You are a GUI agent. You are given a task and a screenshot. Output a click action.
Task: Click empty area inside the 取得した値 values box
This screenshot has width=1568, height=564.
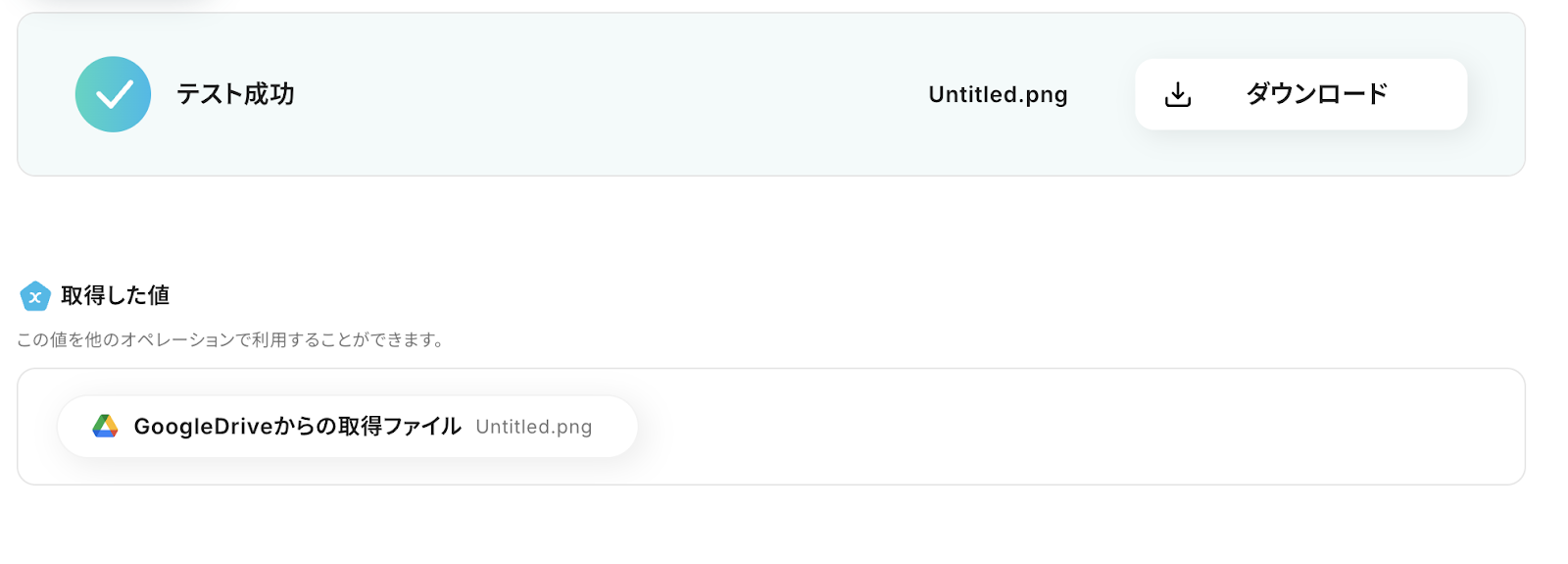click(x=1078, y=427)
